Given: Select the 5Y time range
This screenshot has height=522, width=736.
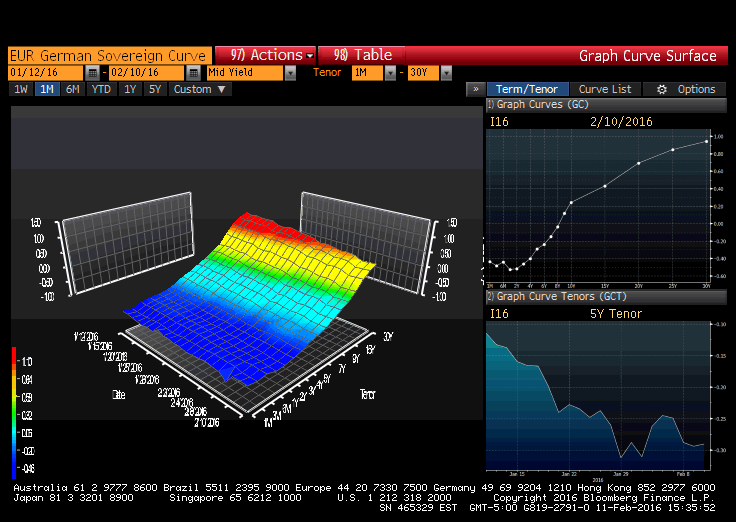Looking at the screenshot, I should tap(155, 89).
